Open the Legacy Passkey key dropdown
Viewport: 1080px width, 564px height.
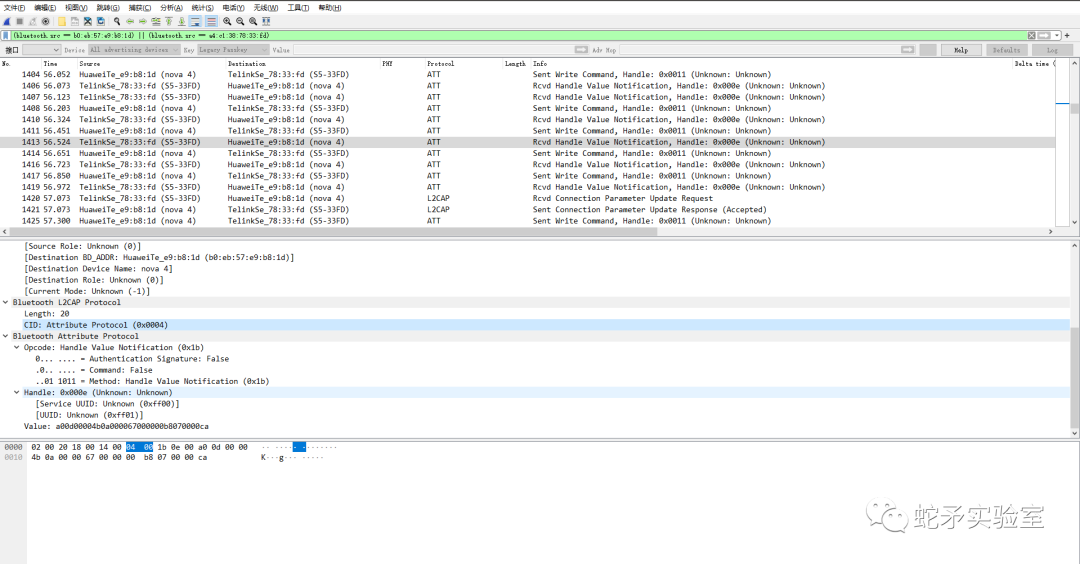point(233,50)
